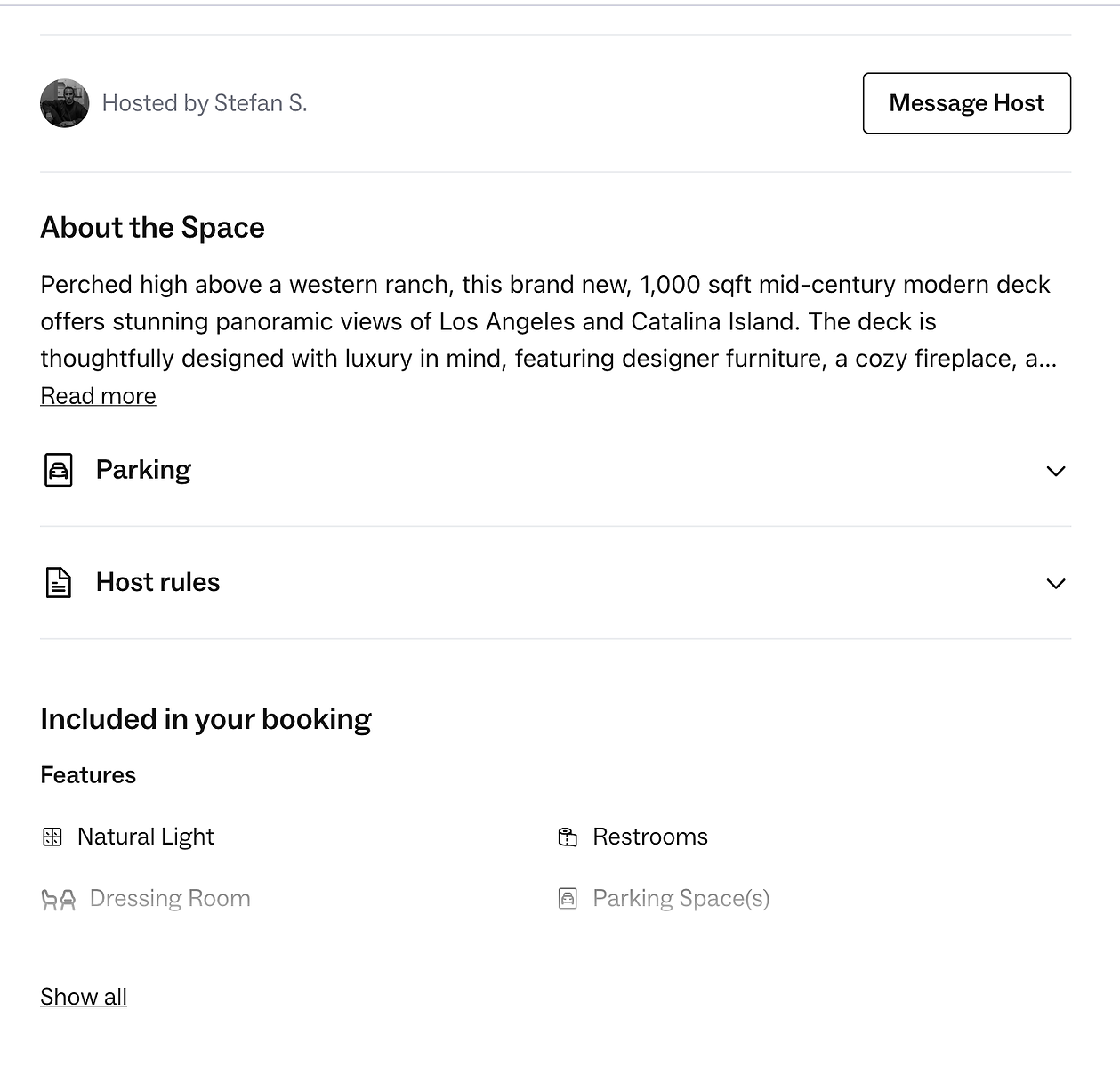Screen dimensions: 1120x1068
Task: Click the Parking Space(s) feature label
Action: (x=681, y=899)
